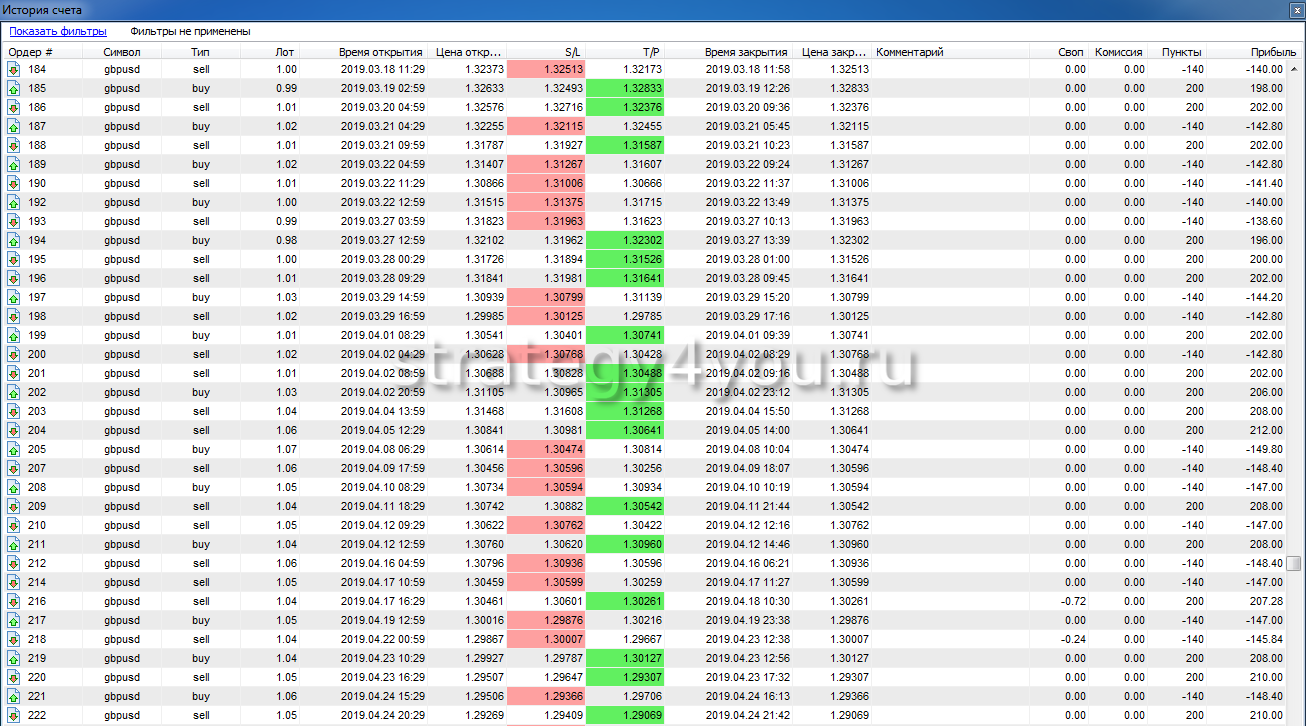The width and height of the screenshot is (1306, 726).
Task: Click the Тип column header
Action: click(x=201, y=52)
